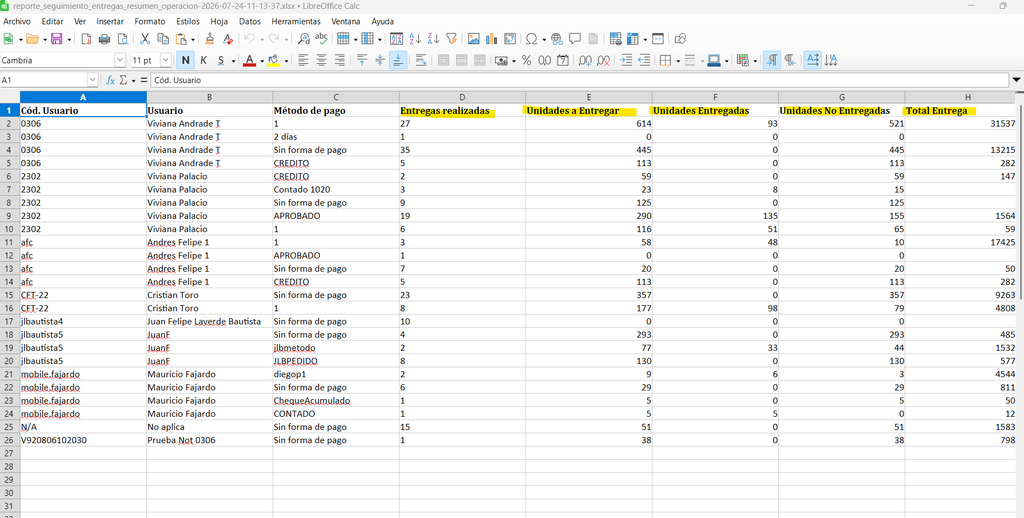
Task: Expand the font size dropdown
Action: coord(165,60)
